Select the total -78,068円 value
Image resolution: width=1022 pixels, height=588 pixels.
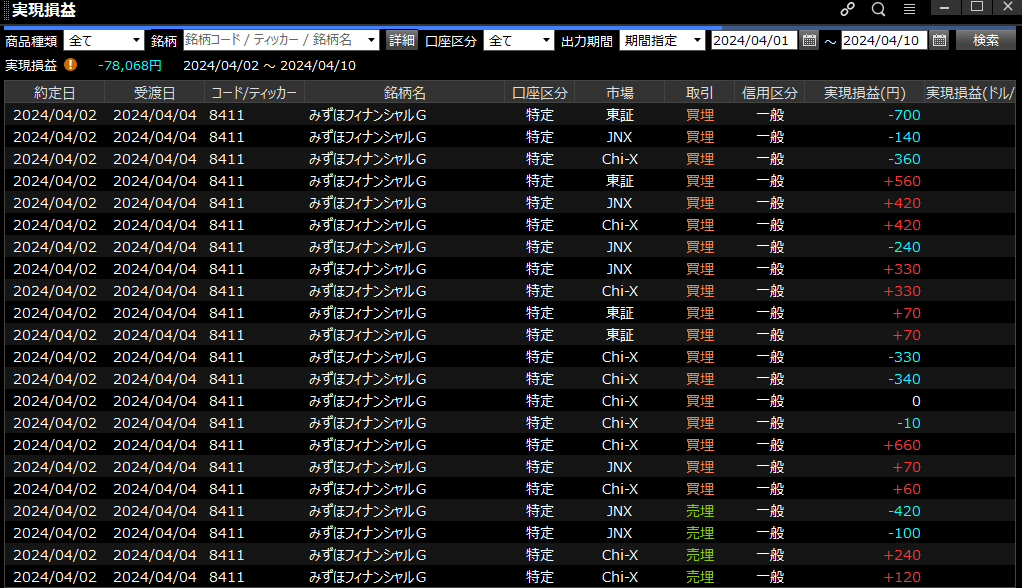click(130, 66)
